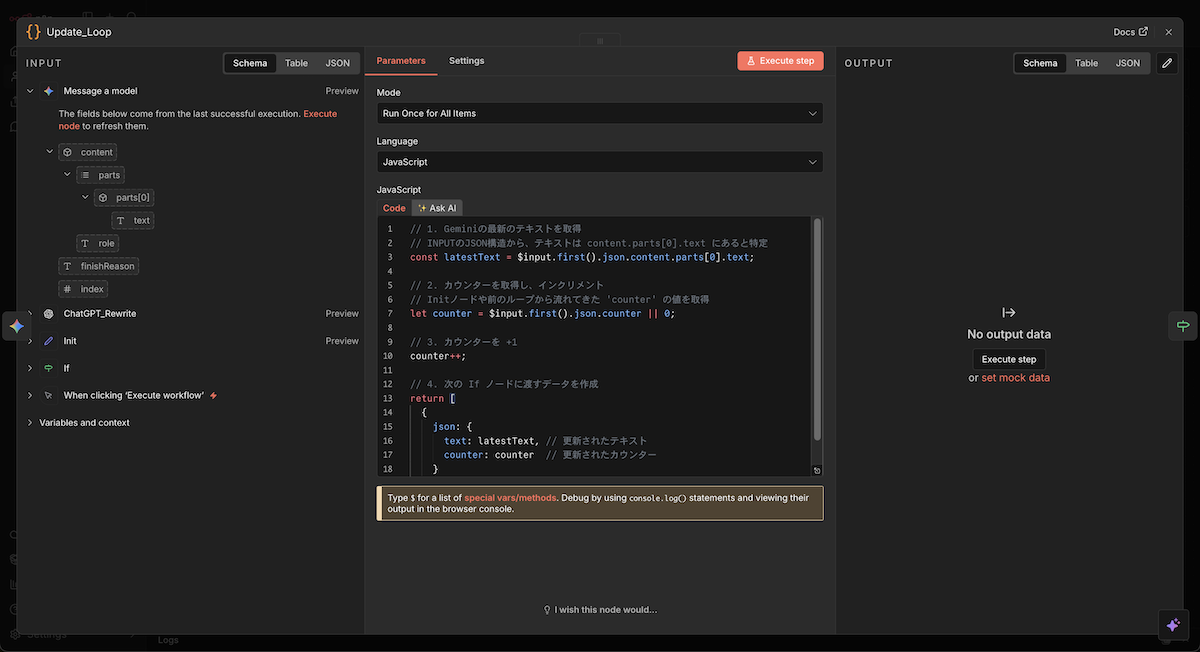Image resolution: width=1200 pixels, height=652 pixels.
Task: Click the code editor vertical scrollbar
Action: [817, 330]
